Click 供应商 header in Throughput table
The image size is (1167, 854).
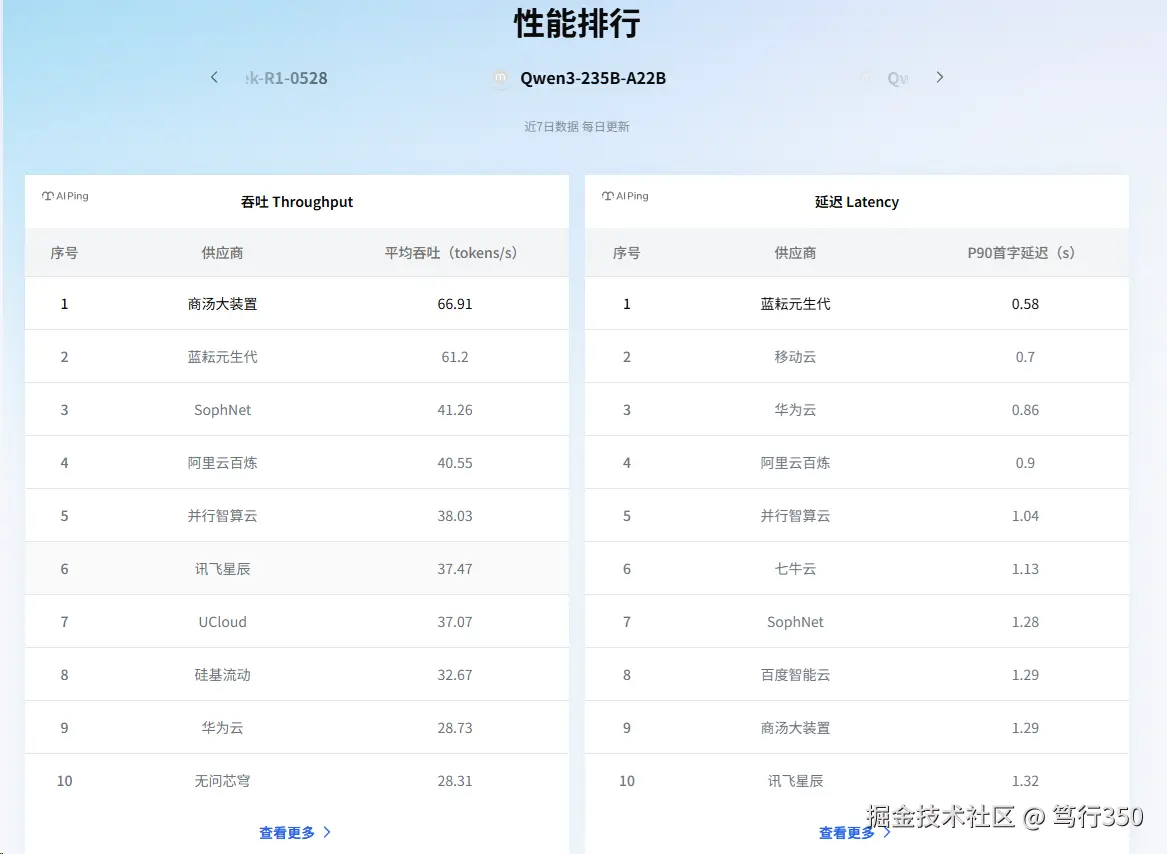(x=223, y=253)
